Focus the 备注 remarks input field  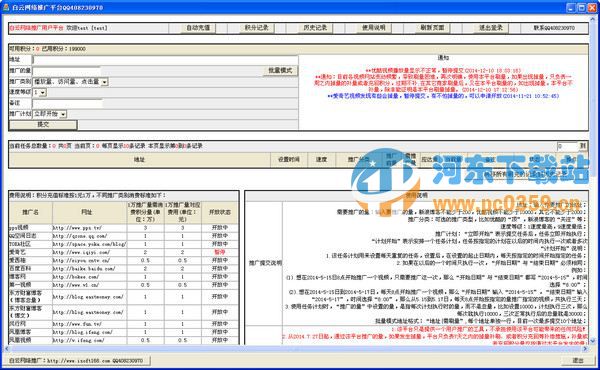(67, 103)
